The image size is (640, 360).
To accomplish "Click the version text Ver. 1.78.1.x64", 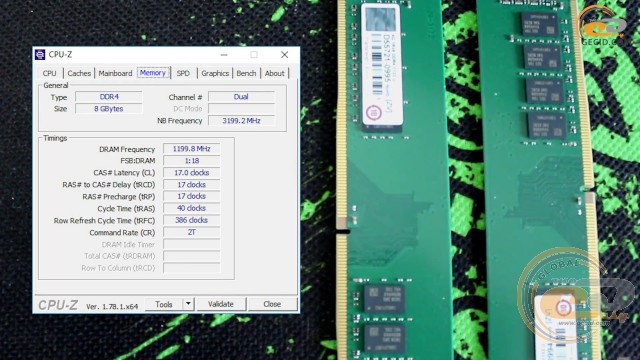I will [112, 307].
